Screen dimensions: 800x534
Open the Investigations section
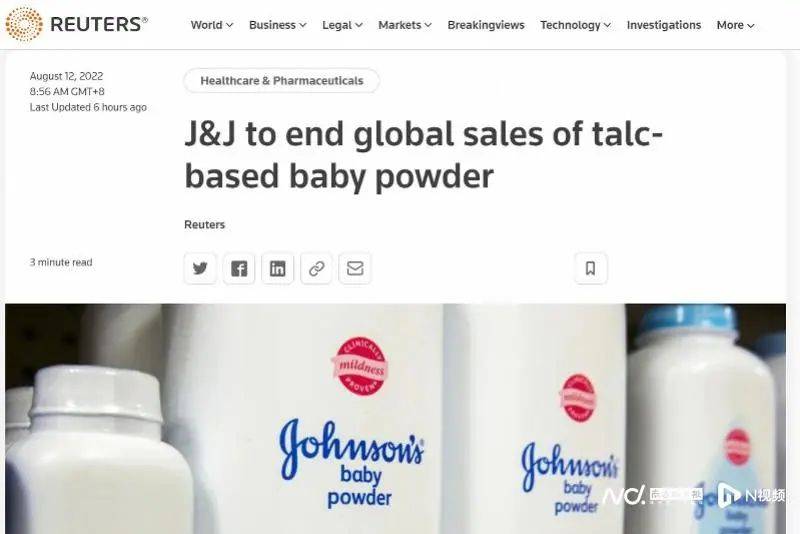664,25
